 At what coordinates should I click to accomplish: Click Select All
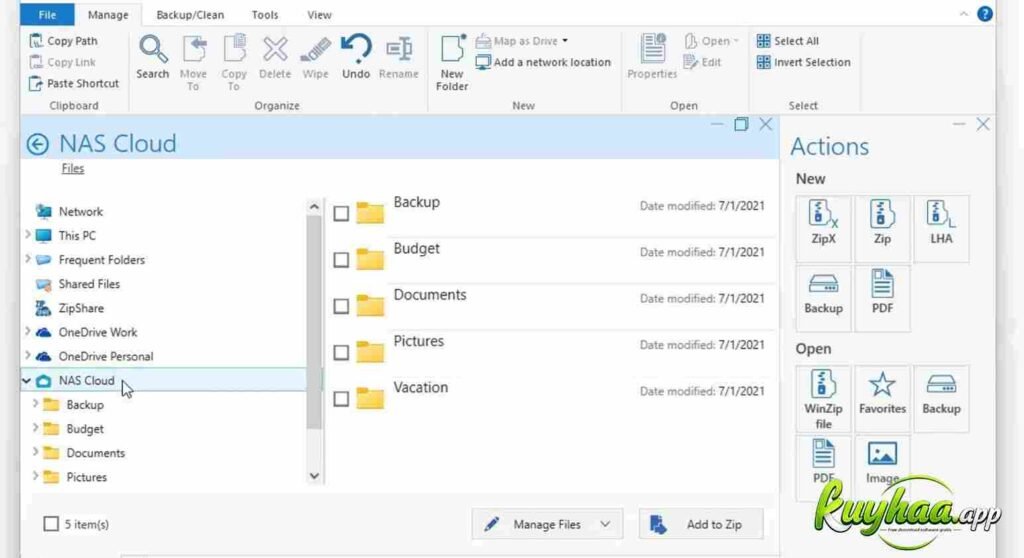click(788, 41)
